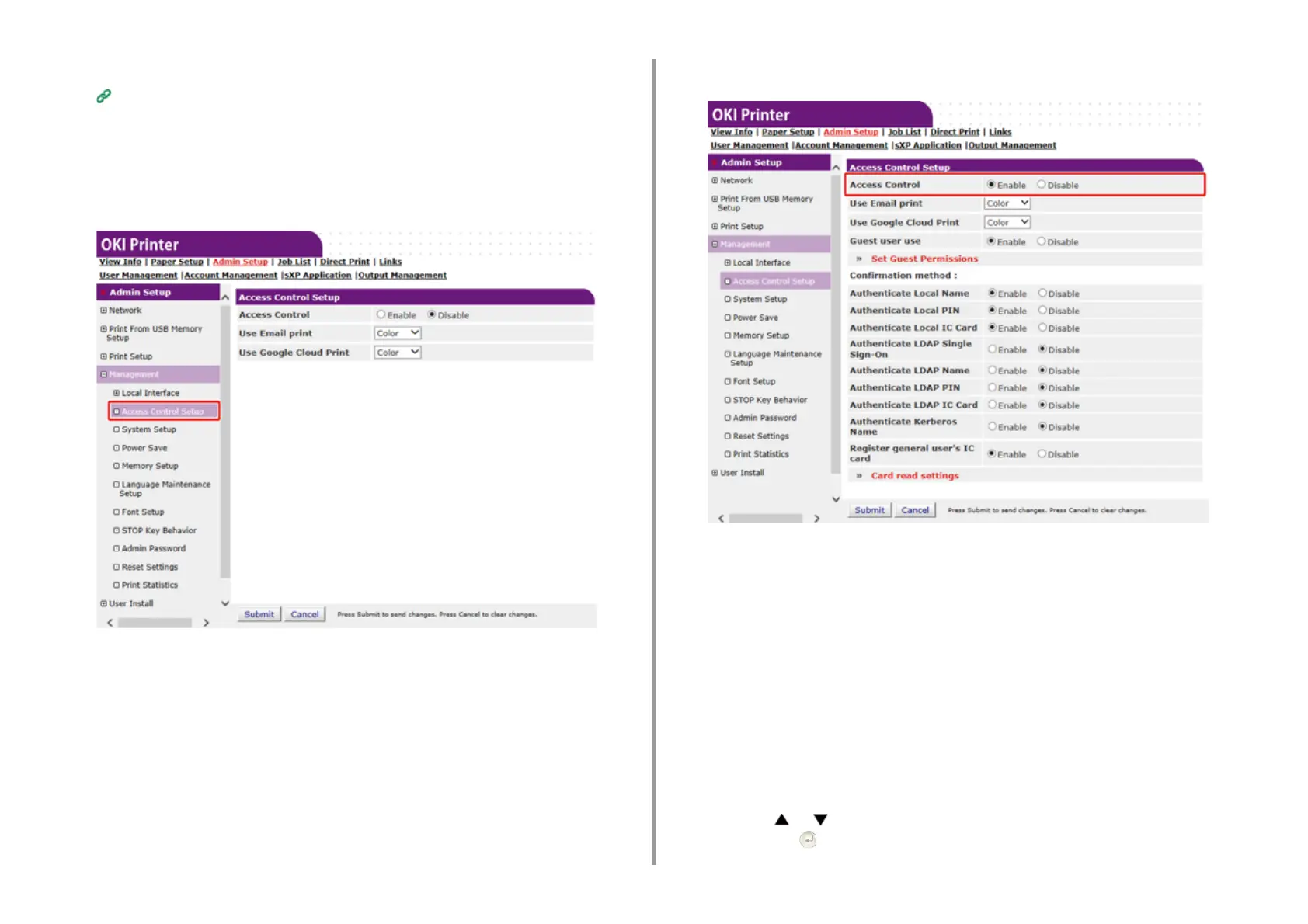Click Cancel button in the right page

tap(915, 510)
